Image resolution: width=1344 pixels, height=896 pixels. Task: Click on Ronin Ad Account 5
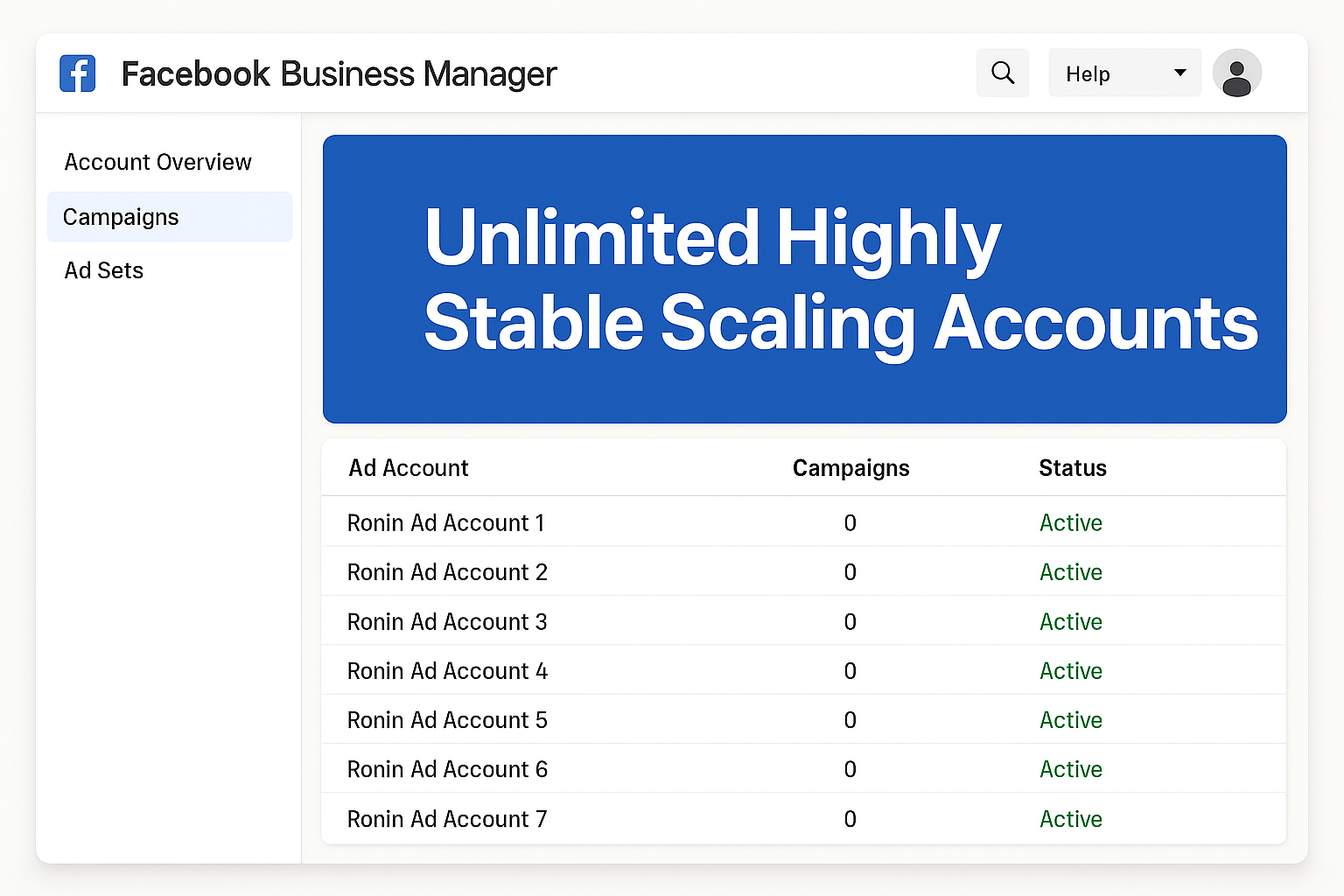[447, 720]
